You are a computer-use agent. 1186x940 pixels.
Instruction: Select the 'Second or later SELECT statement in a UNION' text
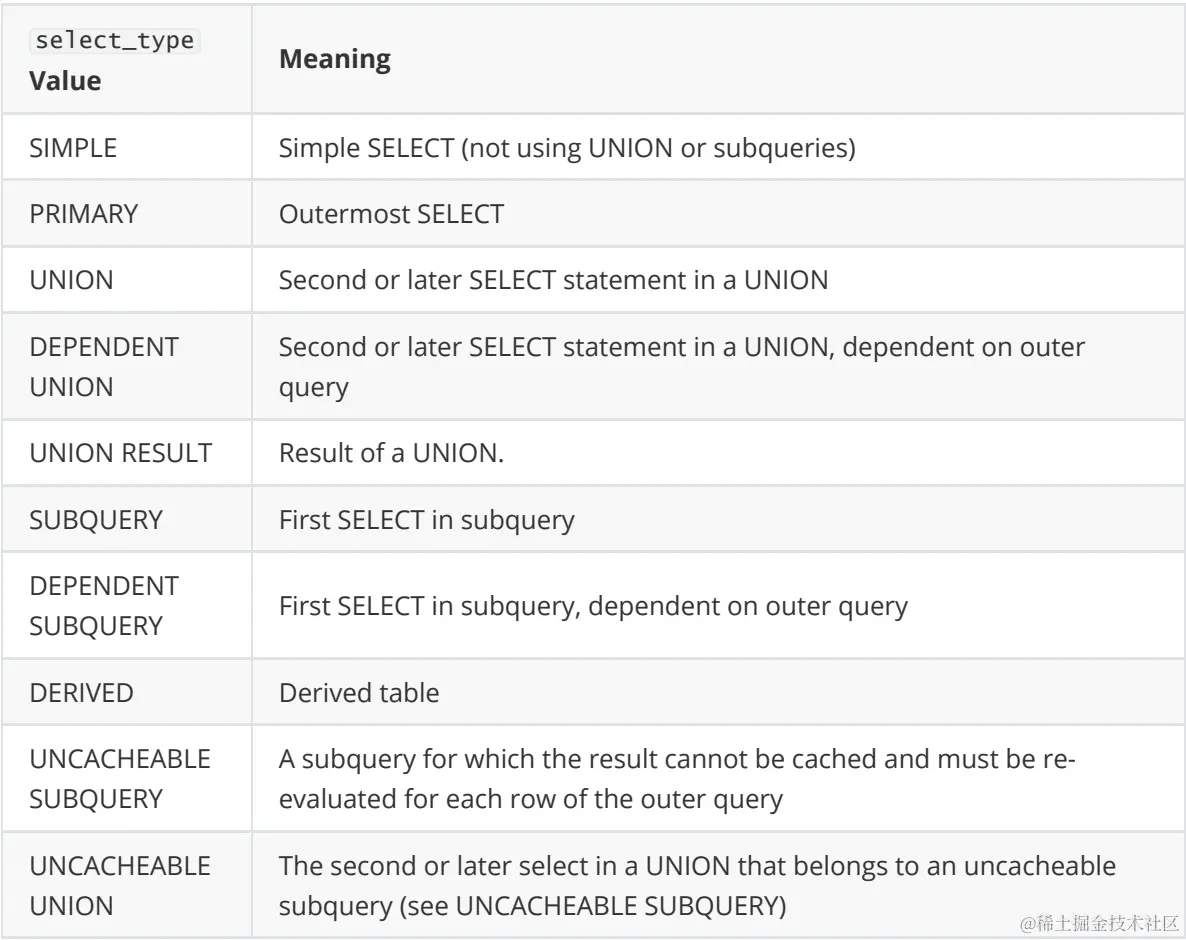coord(553,280)
